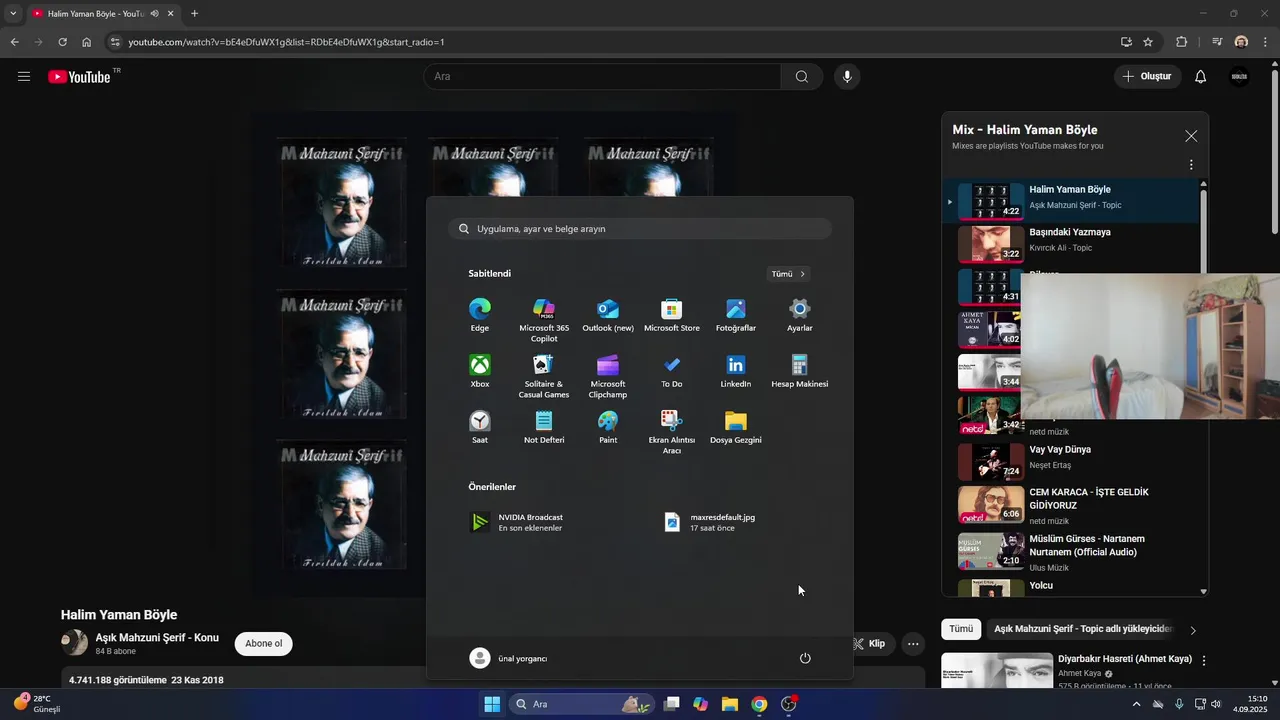Viewport: 1280px width, 720px height.
Task: Play Müslüm Gürses - Nartanem track
Action: pos(1070,551)
